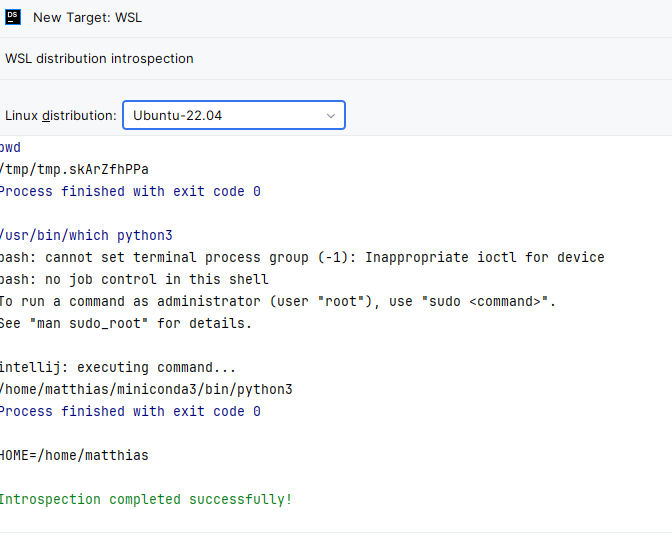
Task: Click the 'no job control in this shell' line
Action: (x=134, y=279)
